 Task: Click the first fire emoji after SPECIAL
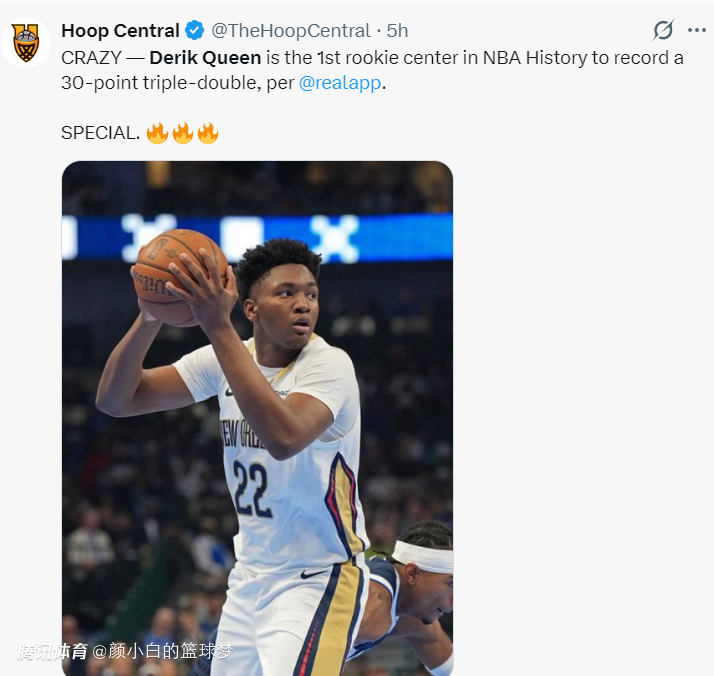(x=157, y=133)
